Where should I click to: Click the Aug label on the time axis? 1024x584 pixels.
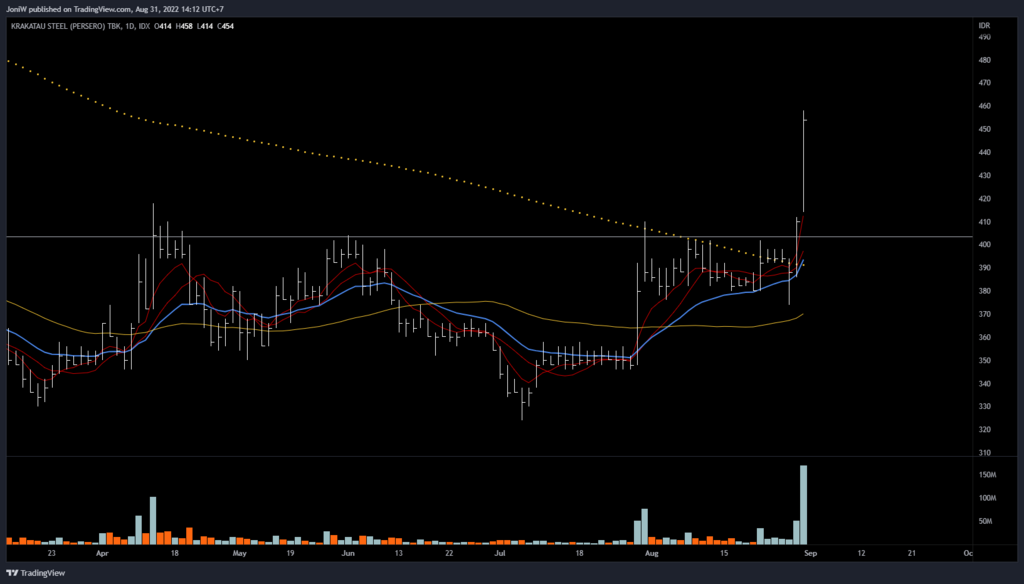(x=652, y=552)
